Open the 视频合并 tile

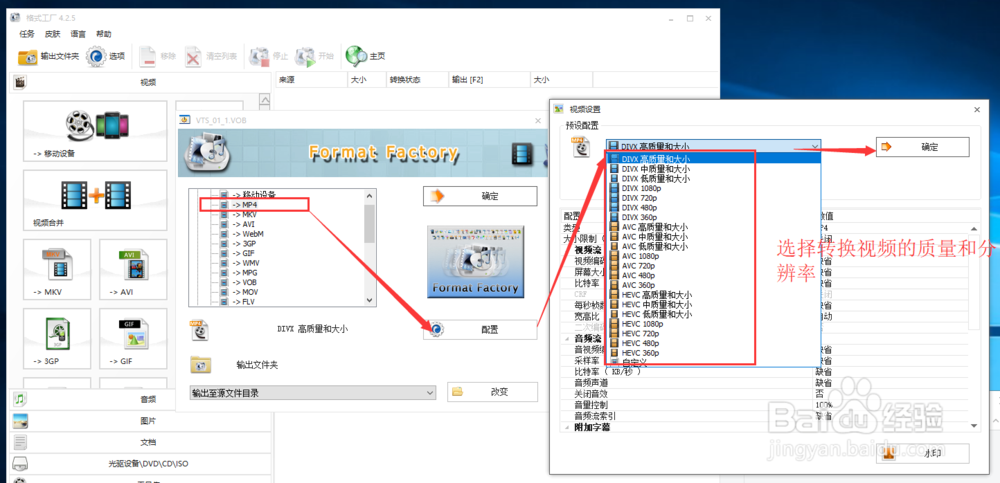95,200
